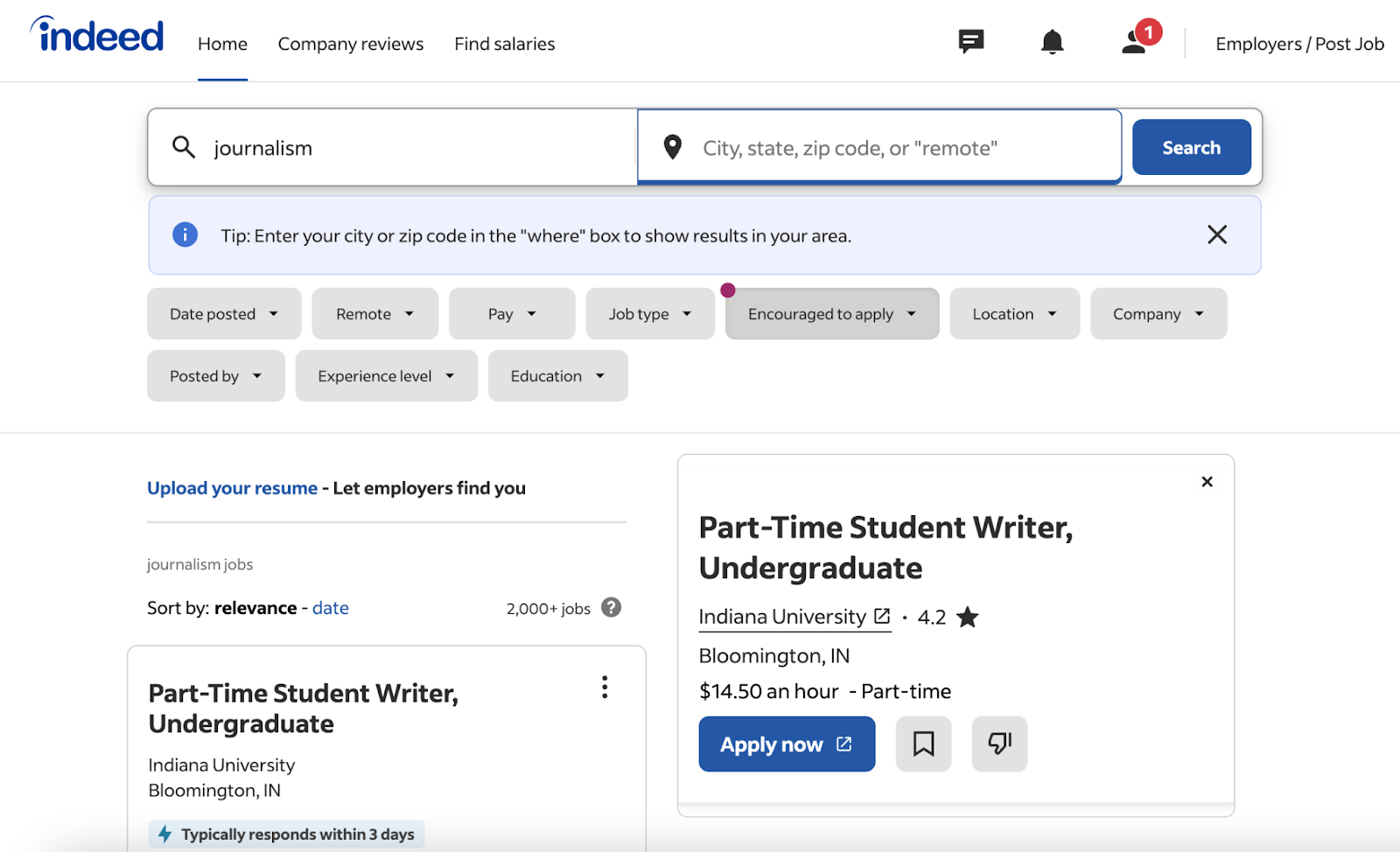Screen dimensions: 1400x852
Task: Click the Typically responds within 3 days badge
Action: [x=286, y=835]
